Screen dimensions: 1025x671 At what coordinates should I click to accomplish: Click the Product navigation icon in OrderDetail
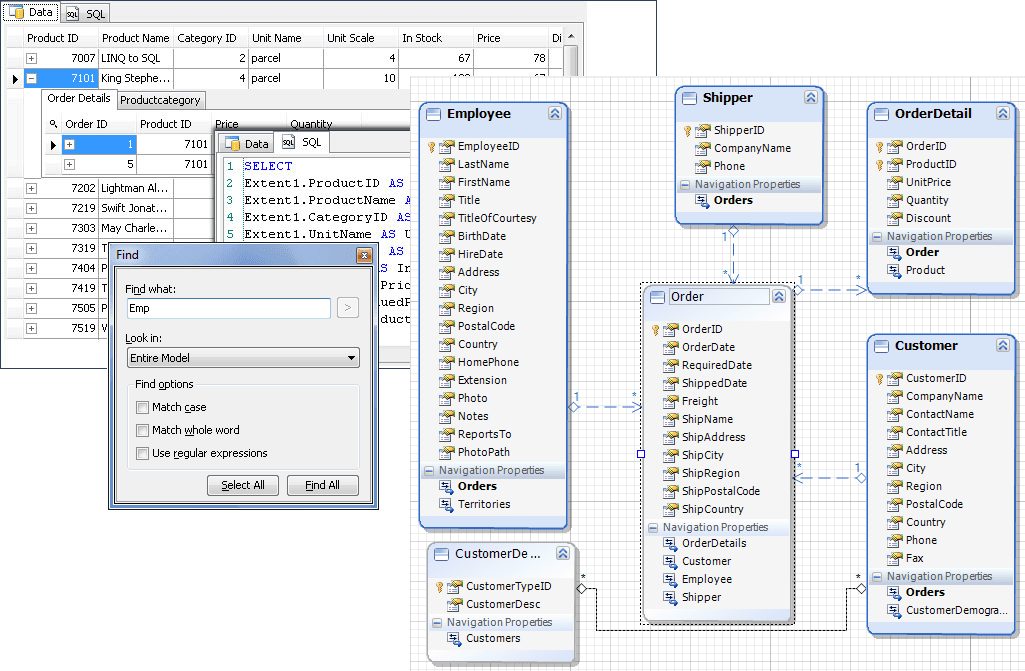tap(894, 270)
